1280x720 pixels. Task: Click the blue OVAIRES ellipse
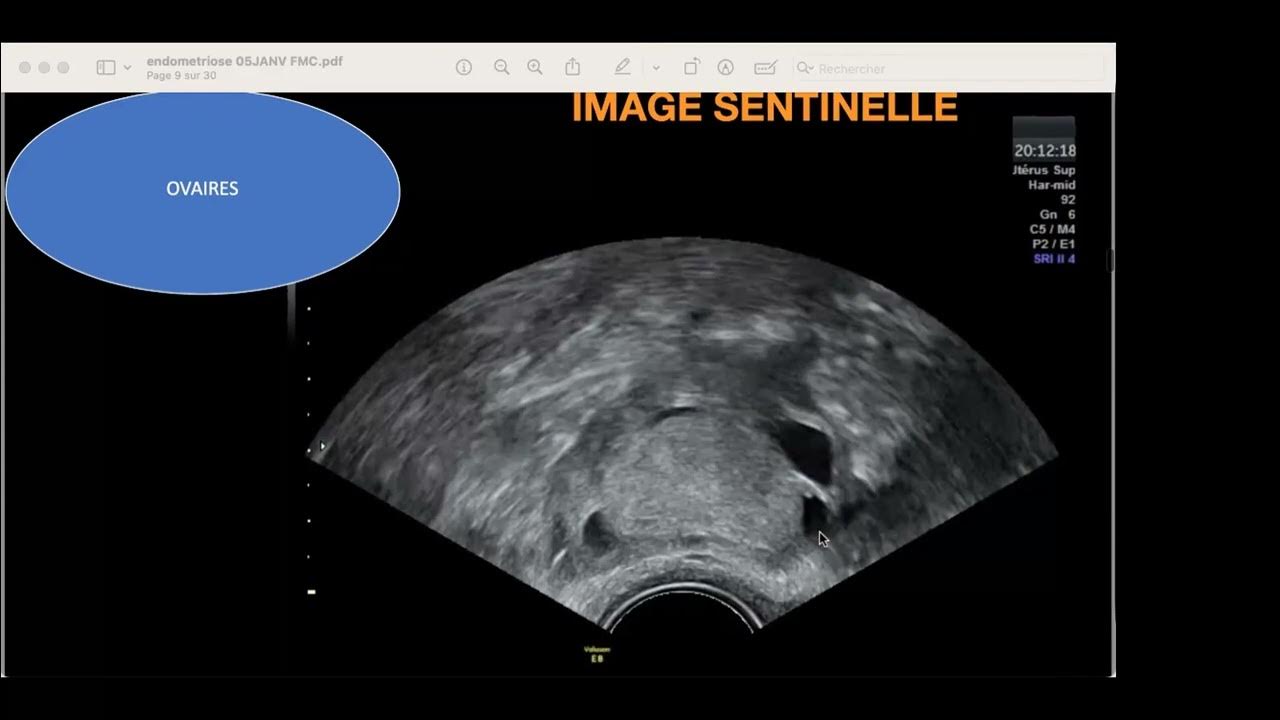(203, 192)
